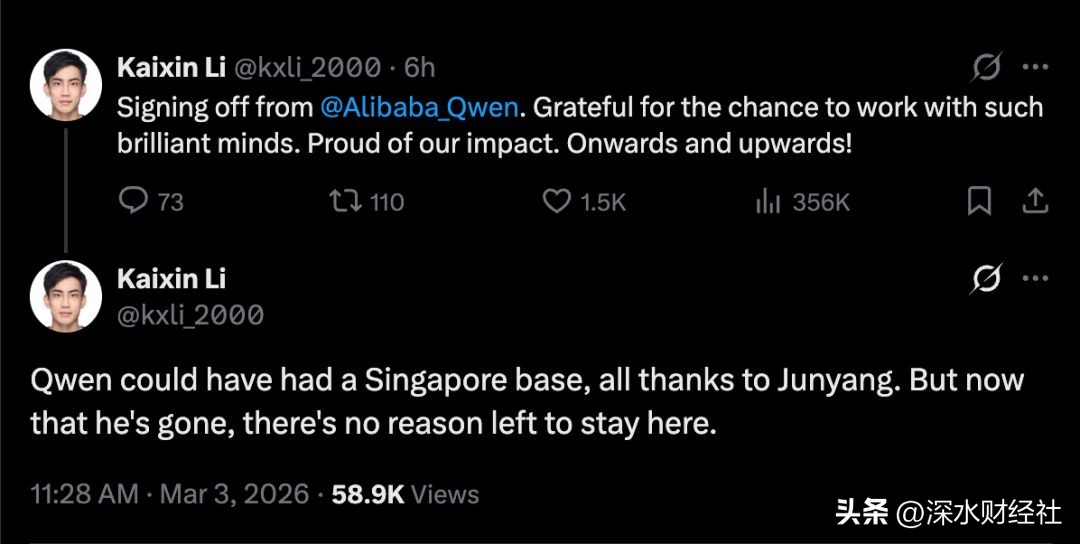This screenshot has width=1080, height=544.
Task: Reply to the Signing off tweet
Action: click(x=134, y=201)
